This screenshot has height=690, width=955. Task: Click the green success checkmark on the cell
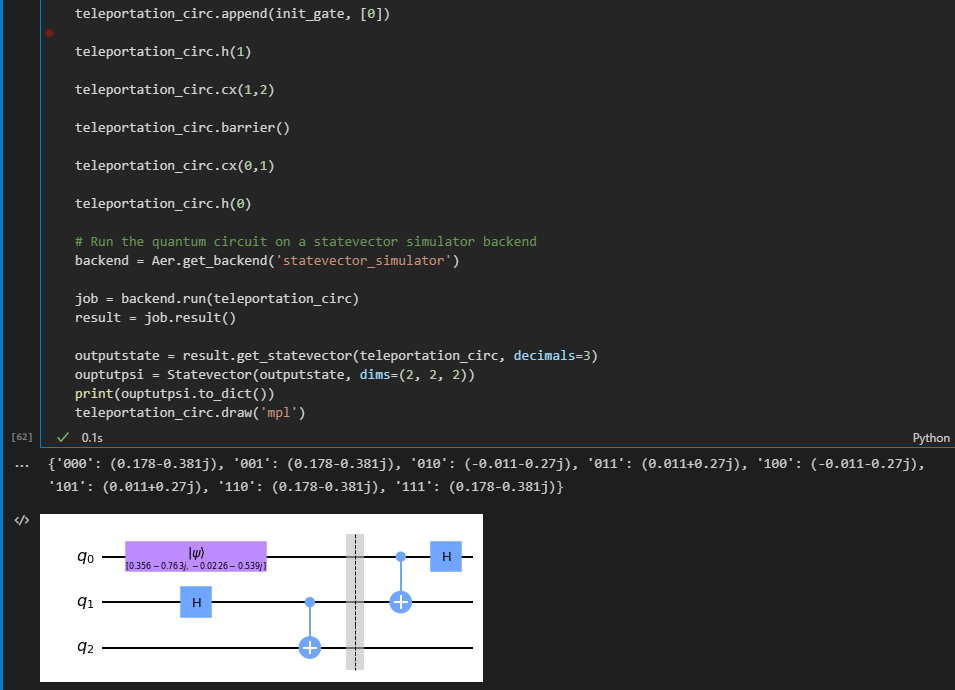click(x=63, y=437)
